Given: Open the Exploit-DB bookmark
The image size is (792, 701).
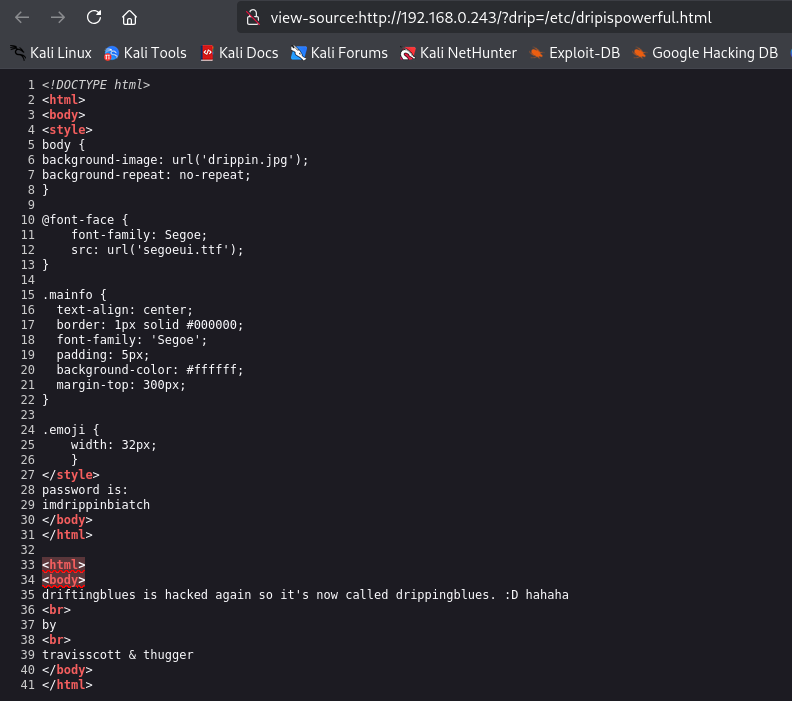Looking at the screenshot, I should pyautogui.click(x=575, y=53).
